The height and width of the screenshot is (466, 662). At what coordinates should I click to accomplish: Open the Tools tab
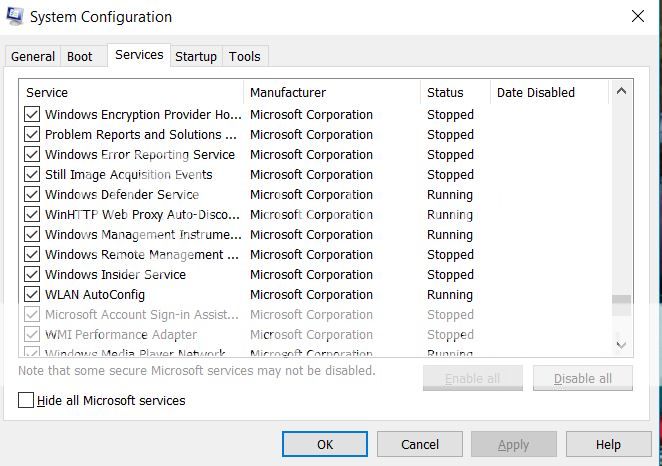tap(244, 56)
